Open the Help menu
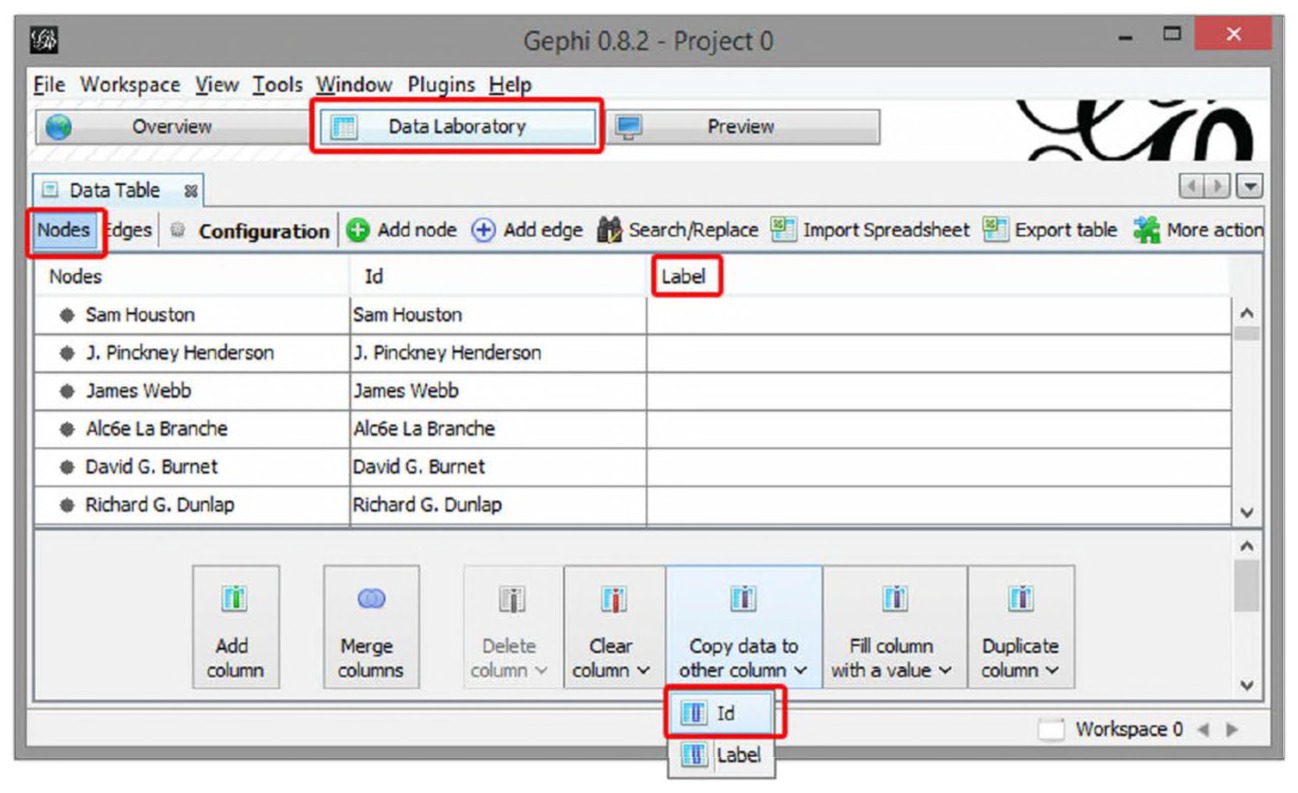The width and height of the screenshot is (1298, 793). pyautogui.click(x=510, y=85)
